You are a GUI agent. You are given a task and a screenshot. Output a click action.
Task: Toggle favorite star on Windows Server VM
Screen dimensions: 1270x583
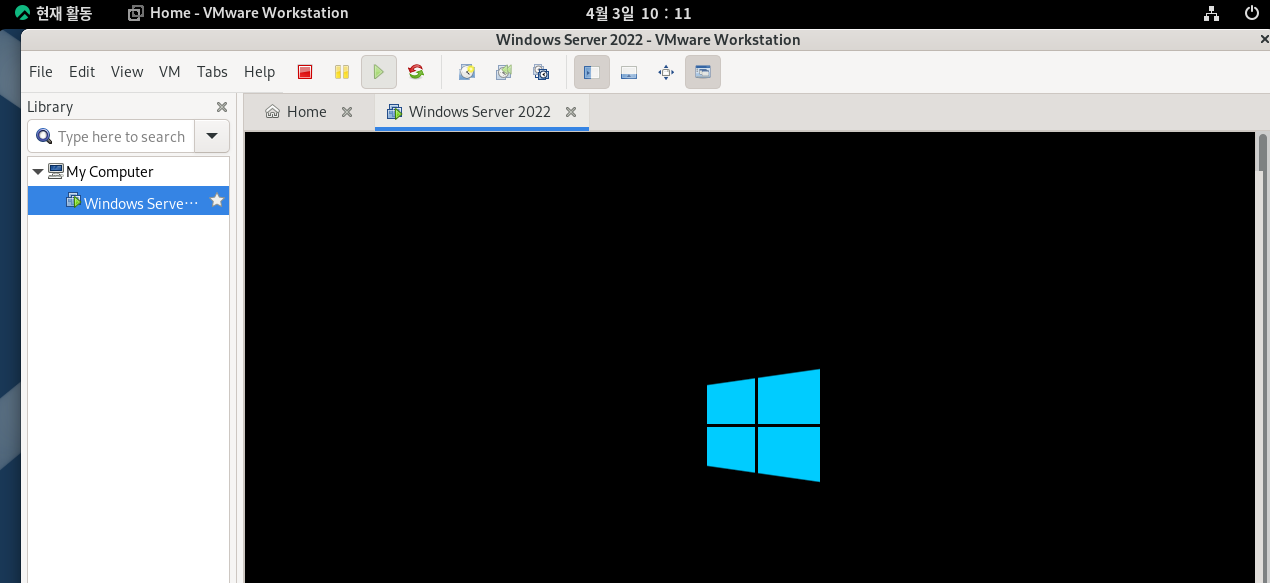216,201
